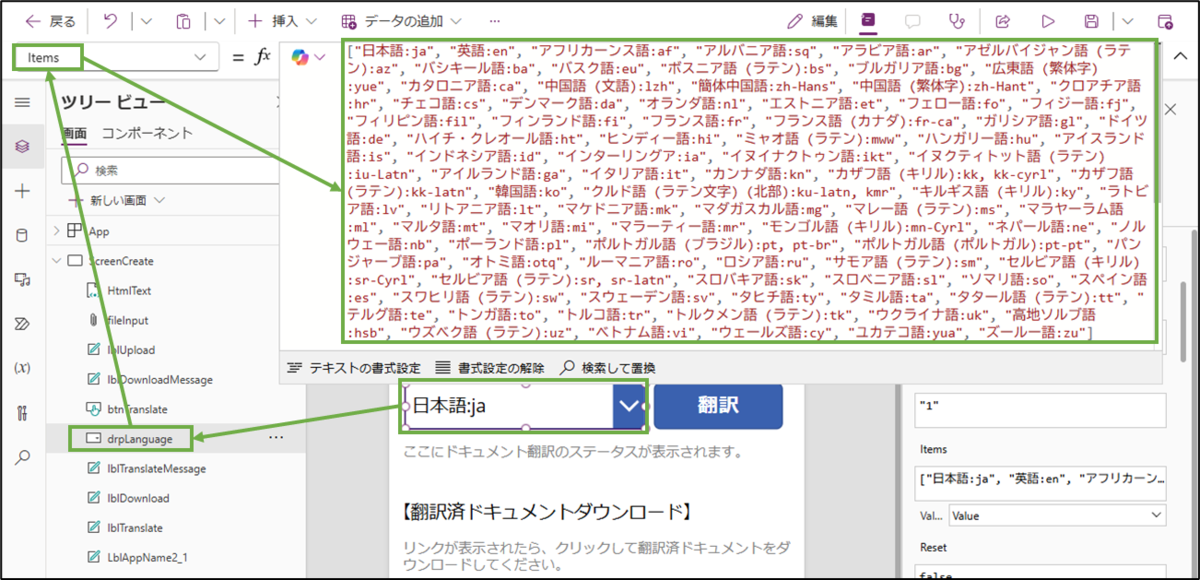Select HtmlText in the tree view

click(129, 290)
